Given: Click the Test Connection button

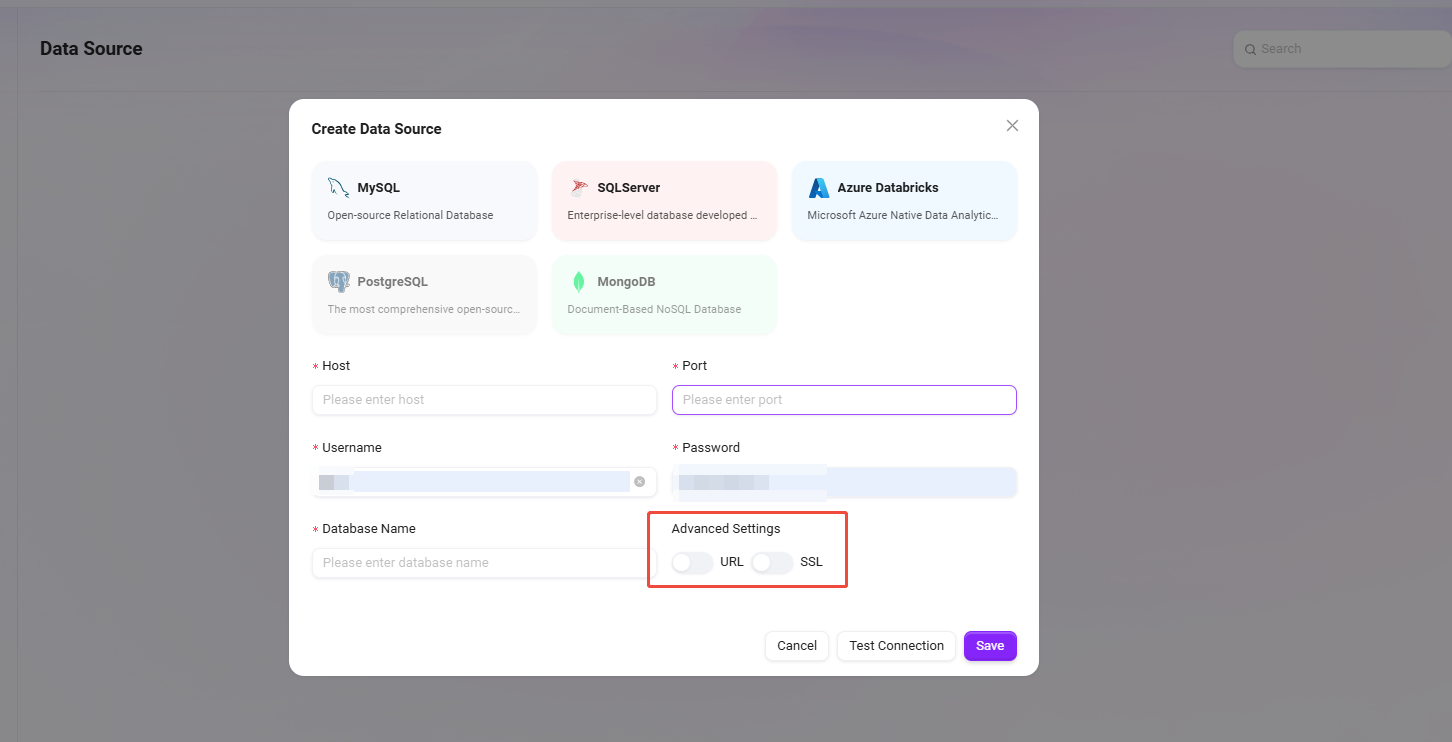Looking at the screenshot, I should click(896, 646).
